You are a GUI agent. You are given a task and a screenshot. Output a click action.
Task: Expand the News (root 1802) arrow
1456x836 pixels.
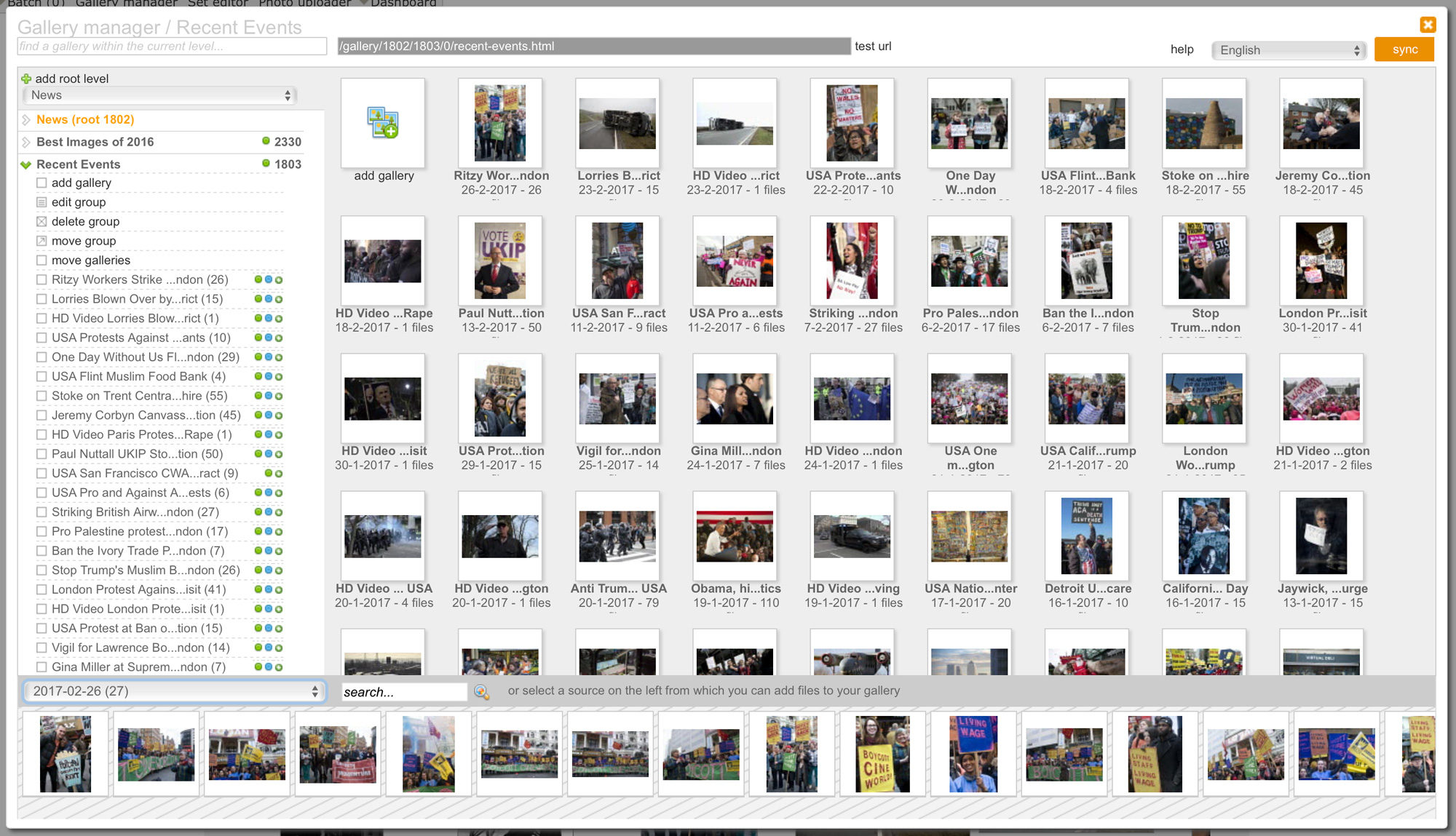coord(26,119)
